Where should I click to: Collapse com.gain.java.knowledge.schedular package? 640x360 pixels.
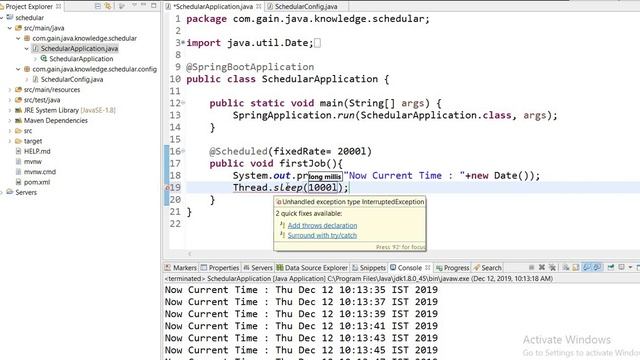(x=18, y=38)
